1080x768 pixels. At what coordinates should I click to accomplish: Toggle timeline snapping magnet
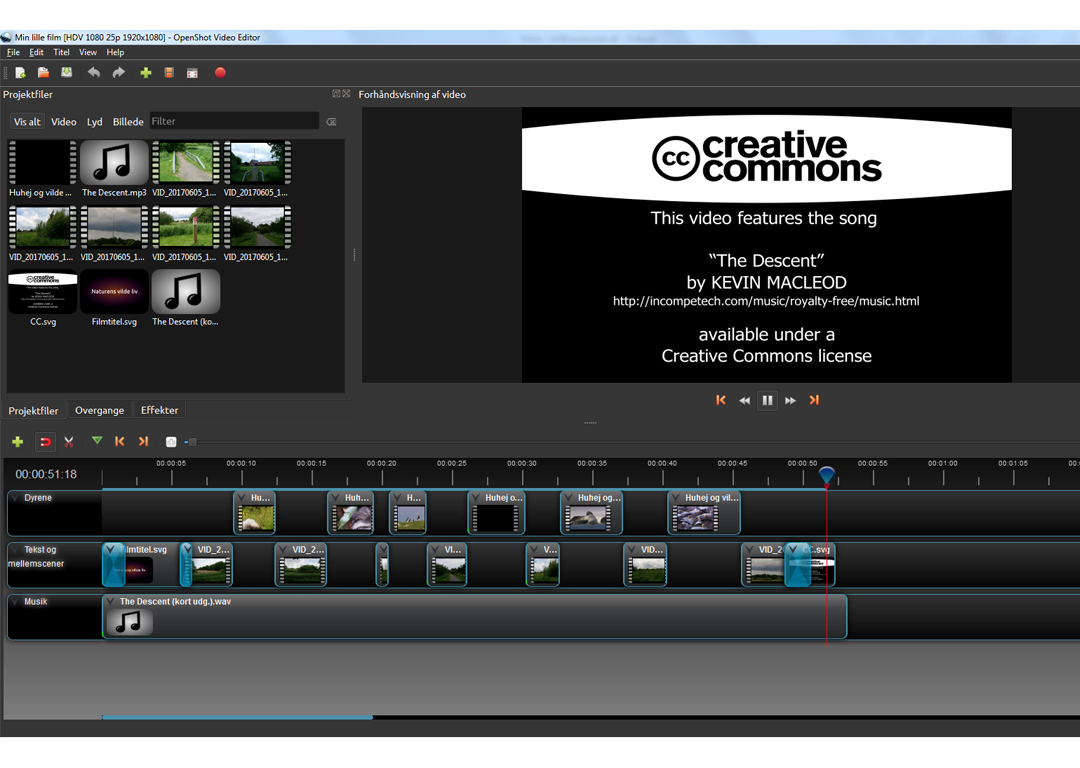(45, 442)
